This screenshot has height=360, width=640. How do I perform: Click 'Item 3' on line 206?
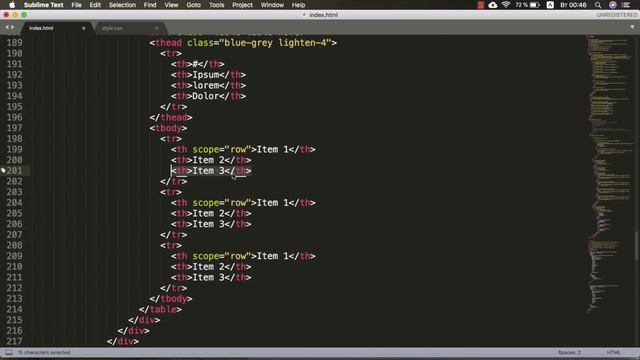tap(208, 224)
